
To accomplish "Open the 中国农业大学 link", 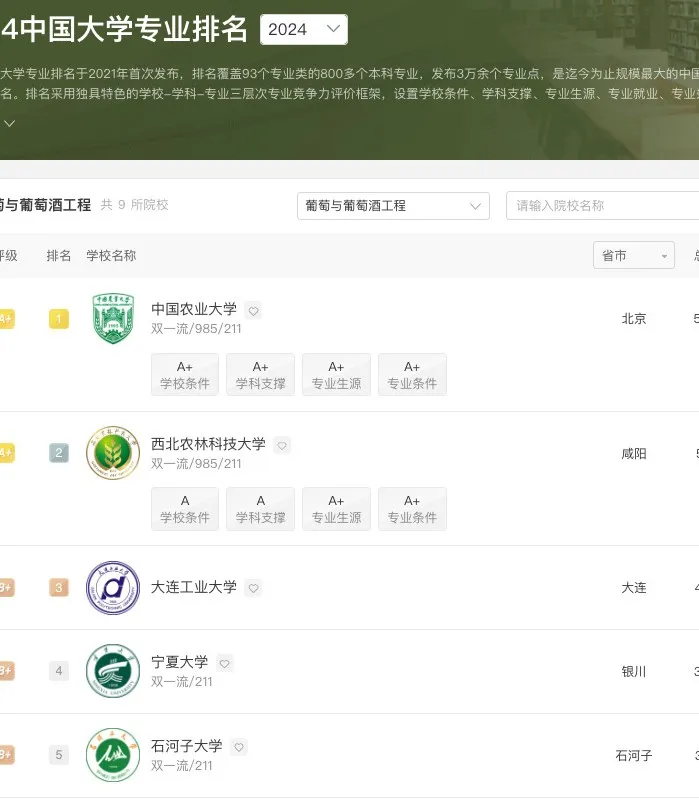I will pos(194,309).
